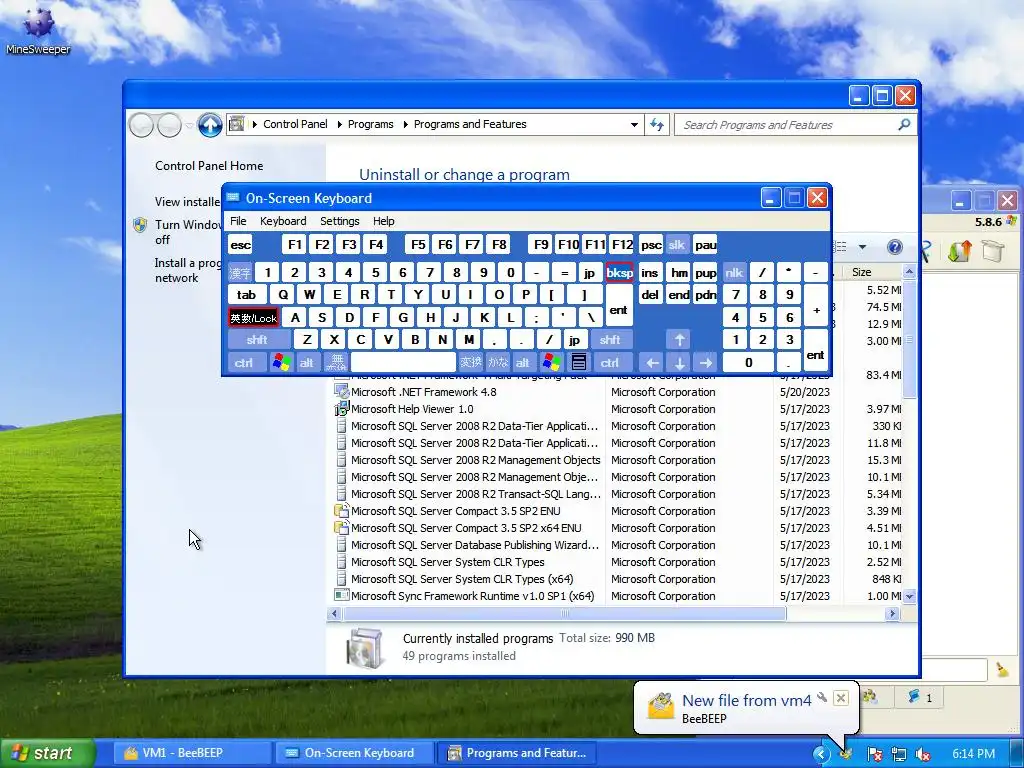Dismiss the BeeBEEP notification balloon
The image size is (1024, 768).
point(841,698)
